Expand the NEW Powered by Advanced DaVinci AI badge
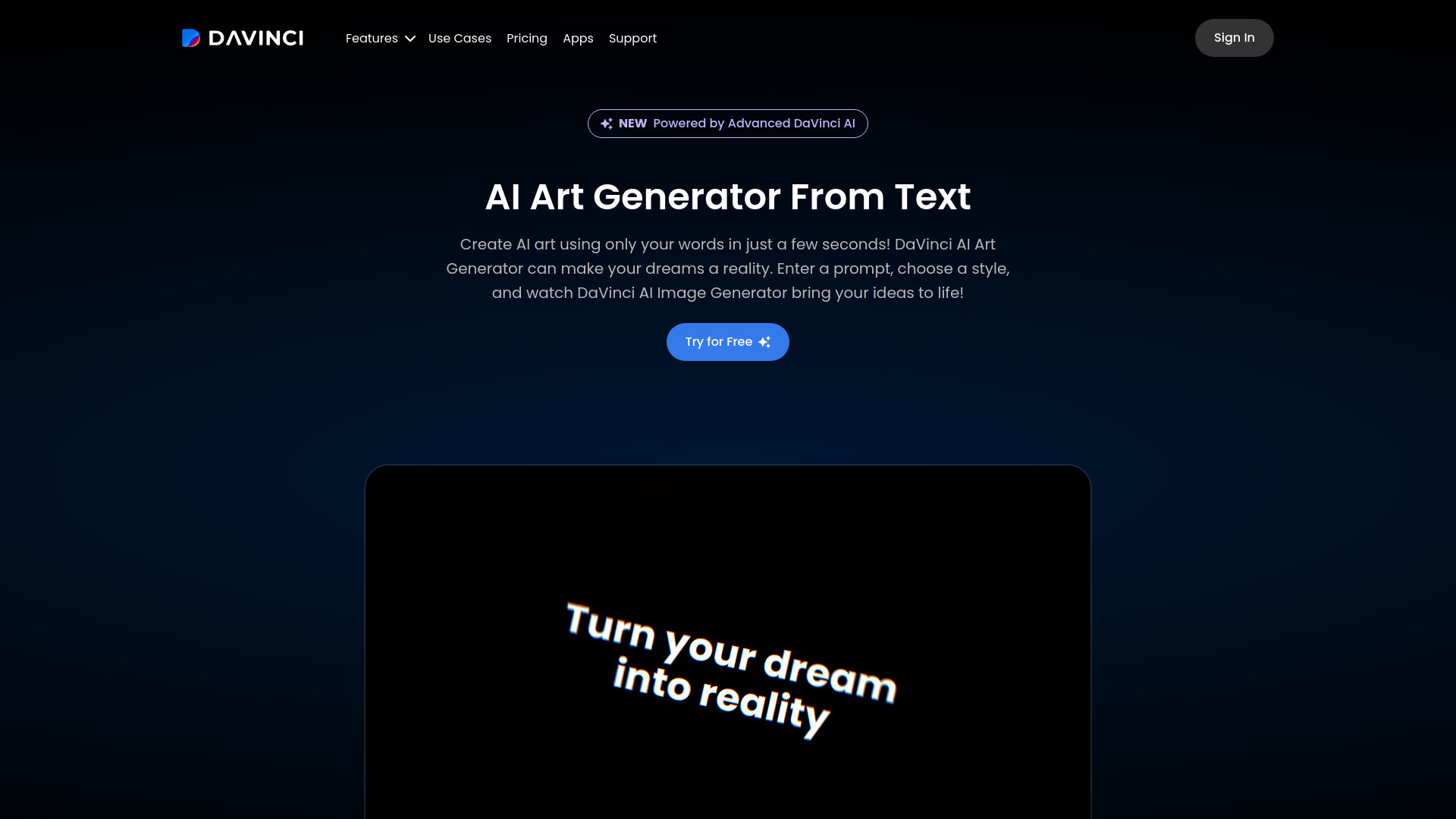This screenshot has width=1456, height=819. pyautogui.click(x=728, y=123)
